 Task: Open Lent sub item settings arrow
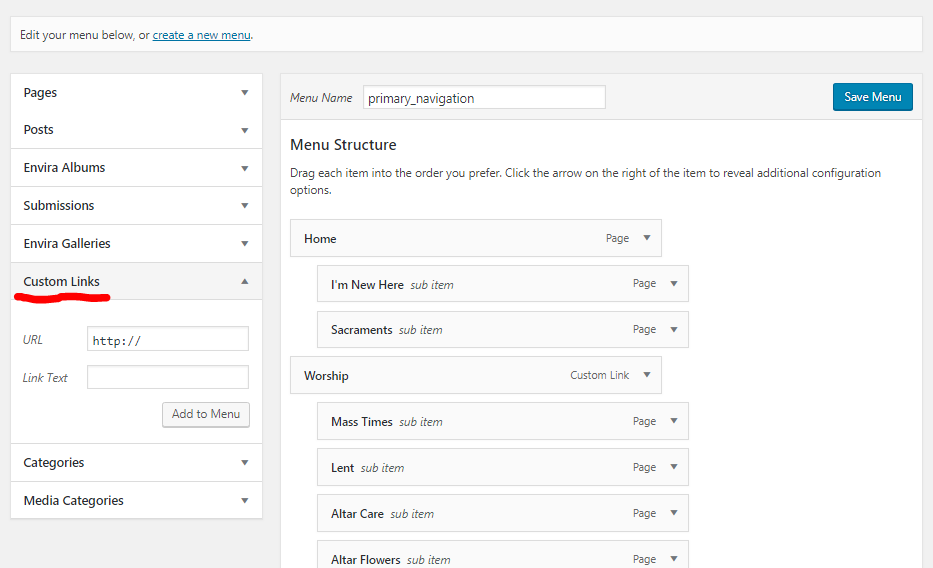pos(674,468)
